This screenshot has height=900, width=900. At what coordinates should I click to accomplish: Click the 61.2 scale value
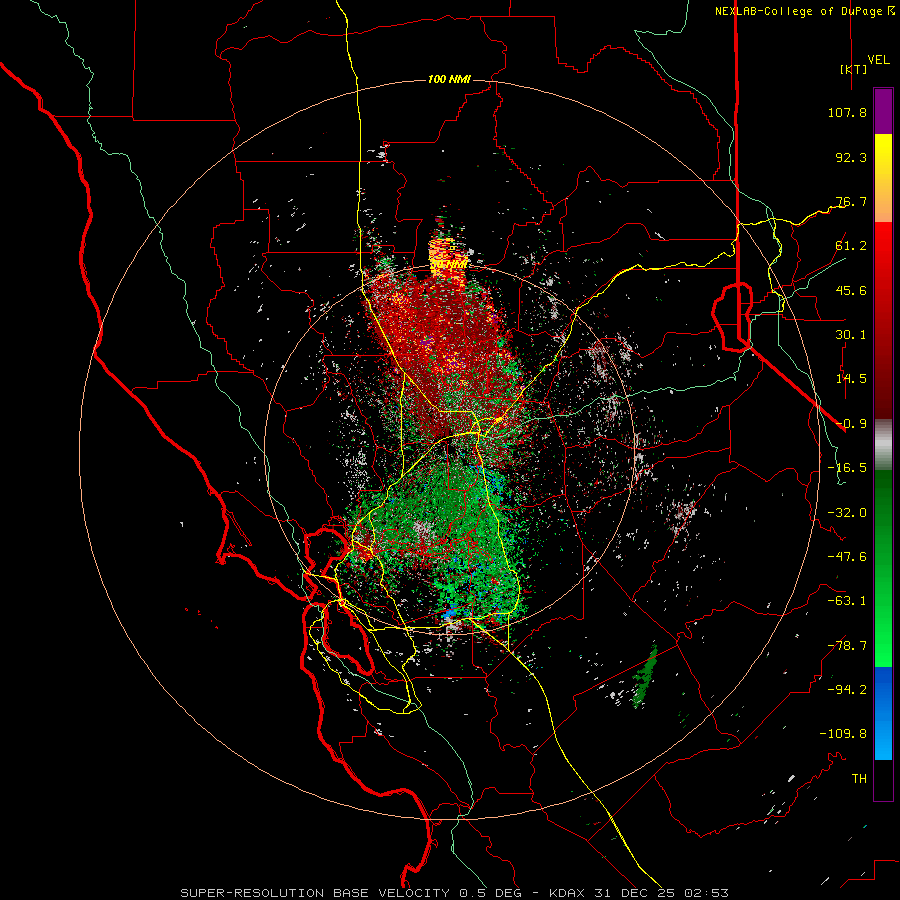[851, 246]
